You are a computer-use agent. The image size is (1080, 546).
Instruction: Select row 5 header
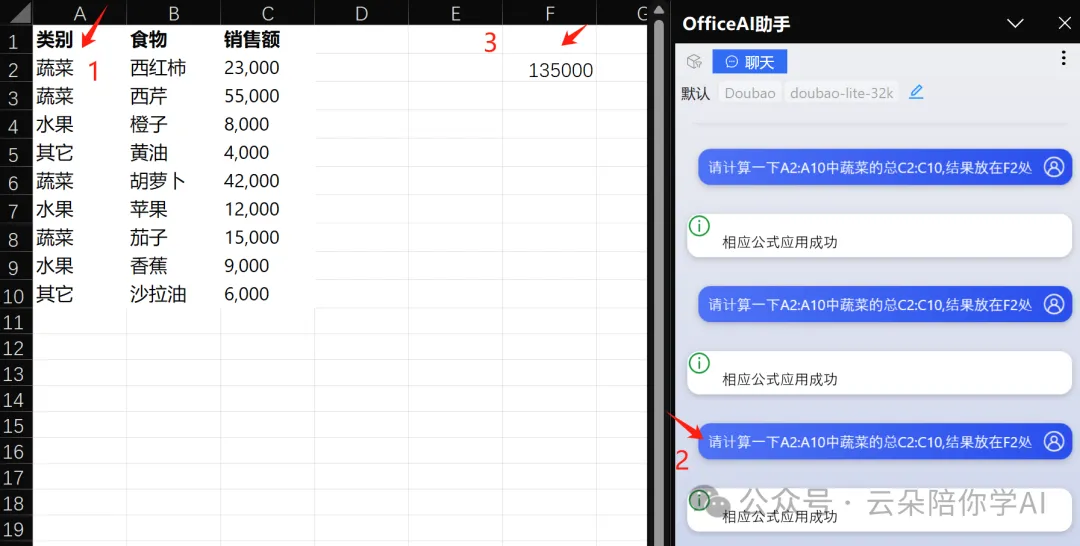click(x=16, y=154)
